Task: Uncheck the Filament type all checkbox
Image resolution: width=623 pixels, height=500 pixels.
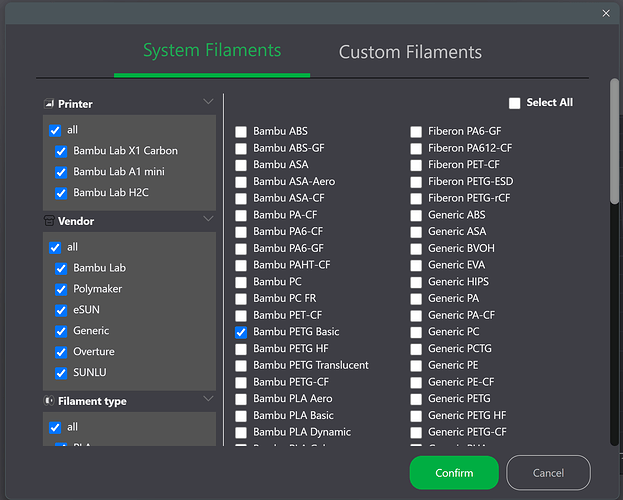Action: pyautogui.click(x=55, y=428)
